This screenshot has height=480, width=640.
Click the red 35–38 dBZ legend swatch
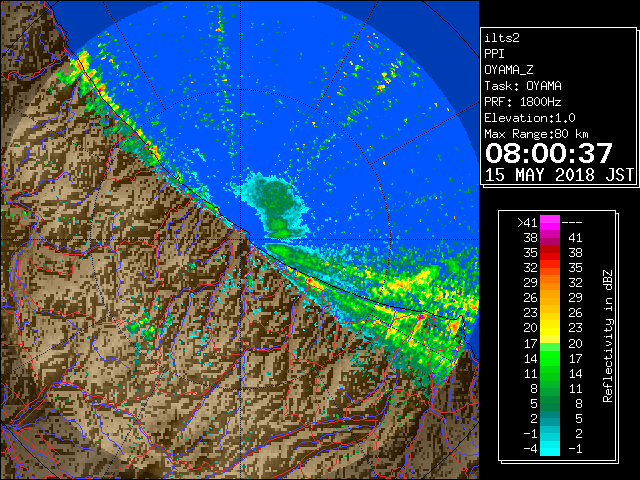click(x=550, y=253)
